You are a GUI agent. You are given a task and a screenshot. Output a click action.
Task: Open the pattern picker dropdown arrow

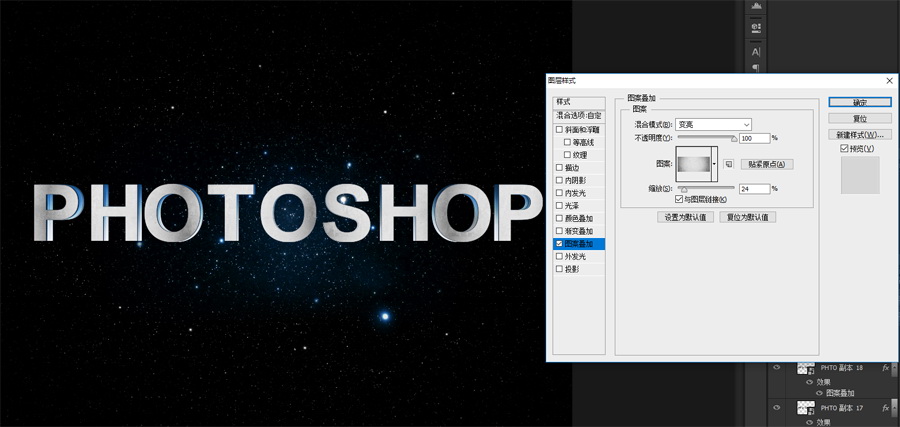click(x=715, y=164)
